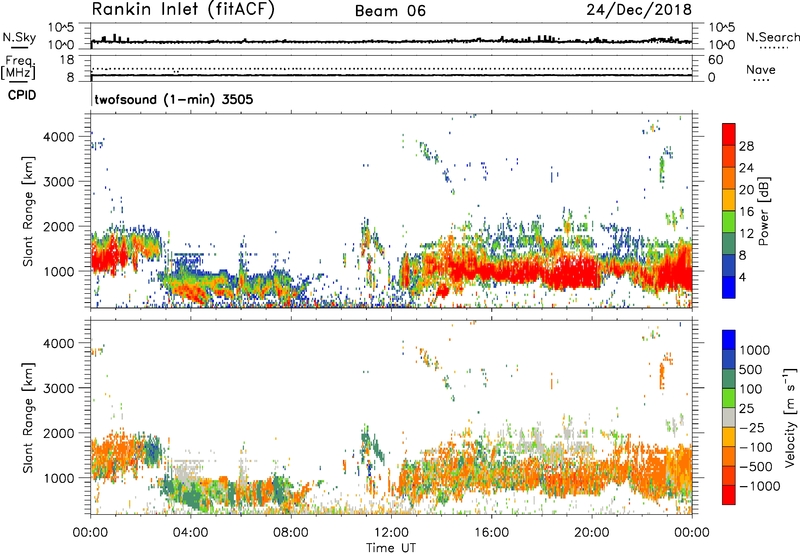This screenshot has height=554, width=800.
Task: Click the 'Time UT' axis title
Action: 391,548
